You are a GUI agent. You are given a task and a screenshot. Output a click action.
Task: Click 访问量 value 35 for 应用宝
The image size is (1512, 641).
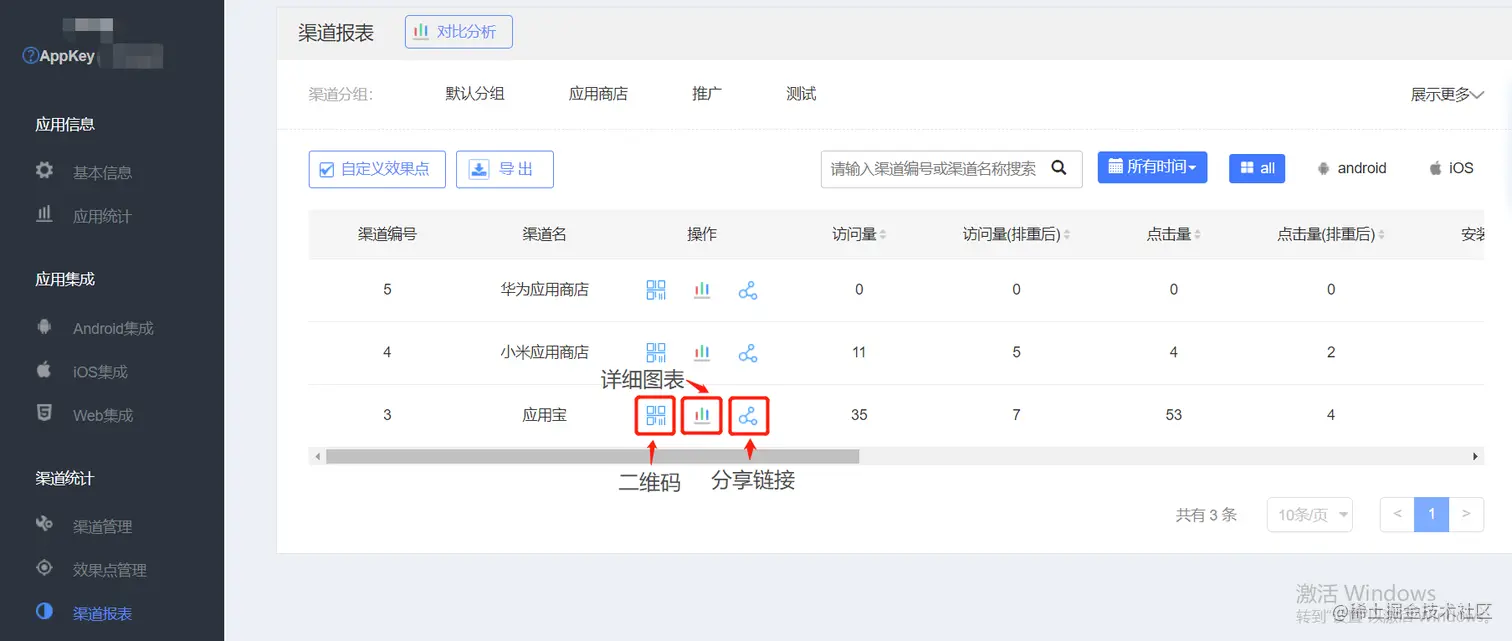(859, 415)
